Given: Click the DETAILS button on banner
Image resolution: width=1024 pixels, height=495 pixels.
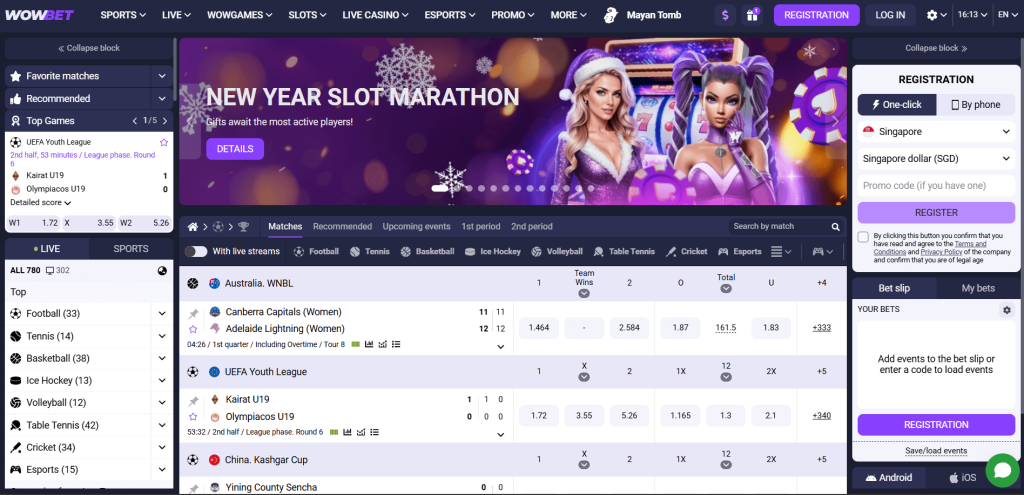Looking at the screenshot, I should point(235,149).
